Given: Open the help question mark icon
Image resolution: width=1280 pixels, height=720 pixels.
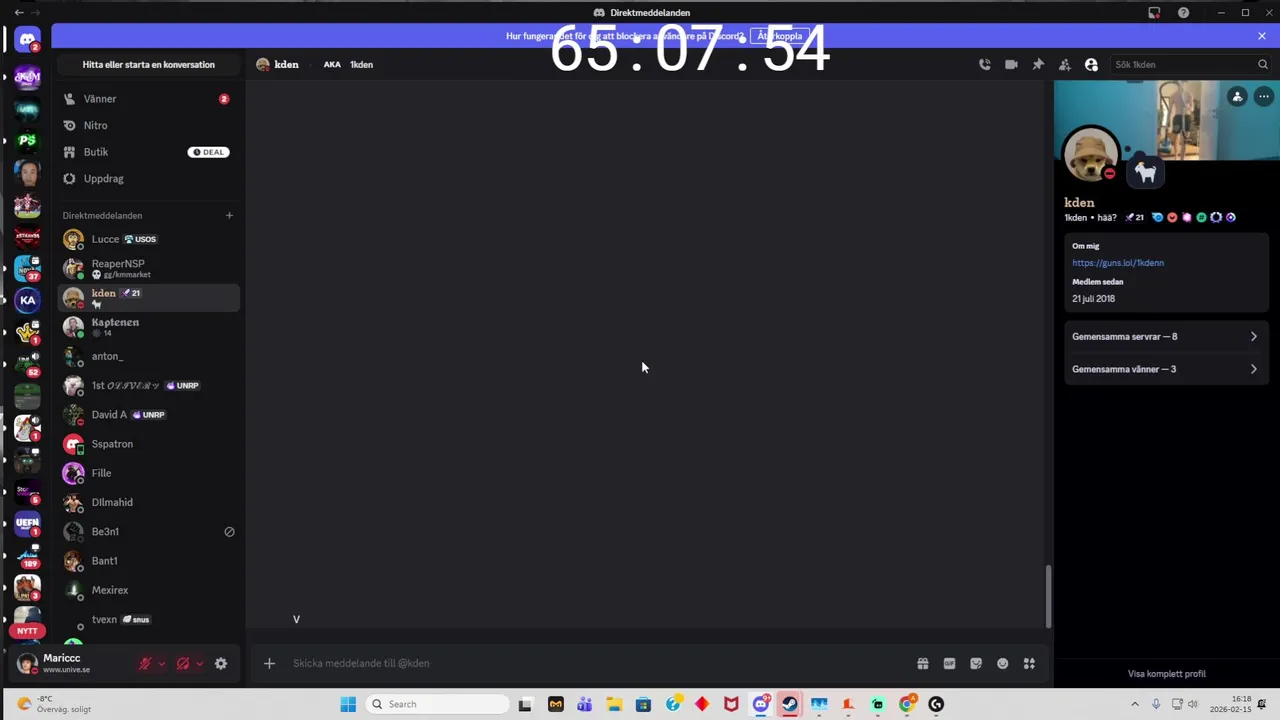Looking at the screenshot, I should 1184,13.
